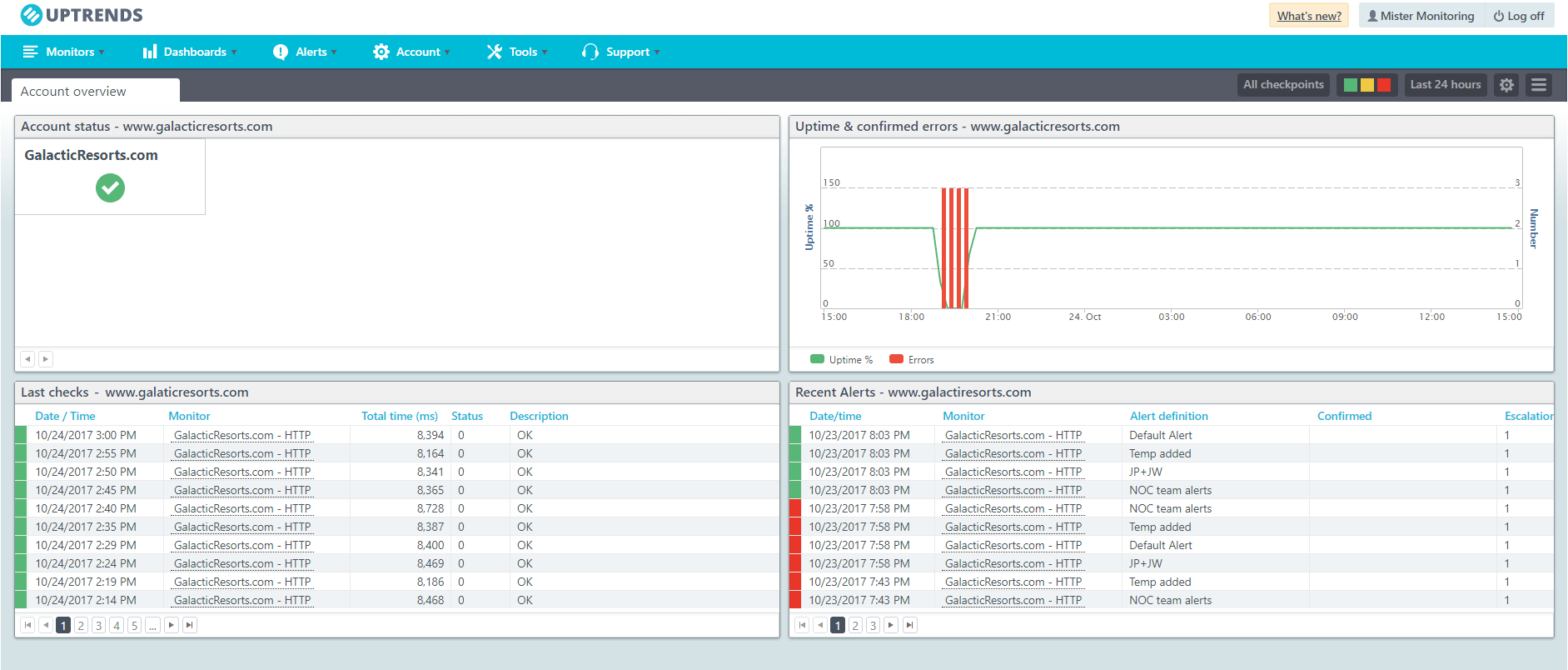Jump to last page of Recent Alerts
The height and width of the screenshot is (670, 1568).
[910, 625]
